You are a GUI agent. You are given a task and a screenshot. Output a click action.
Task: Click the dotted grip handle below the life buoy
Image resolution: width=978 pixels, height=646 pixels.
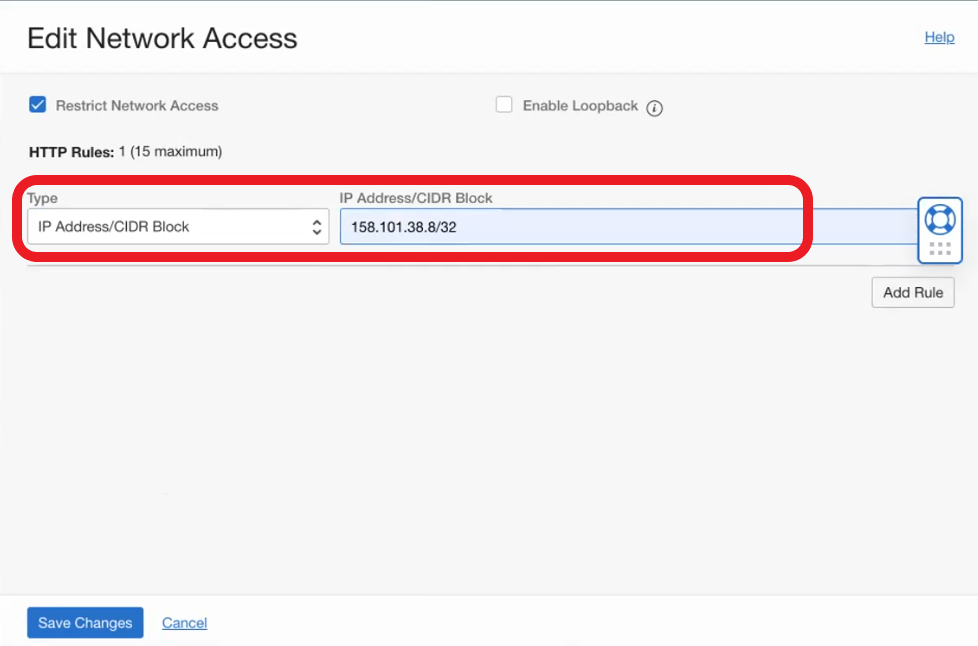tap(940, 248)
